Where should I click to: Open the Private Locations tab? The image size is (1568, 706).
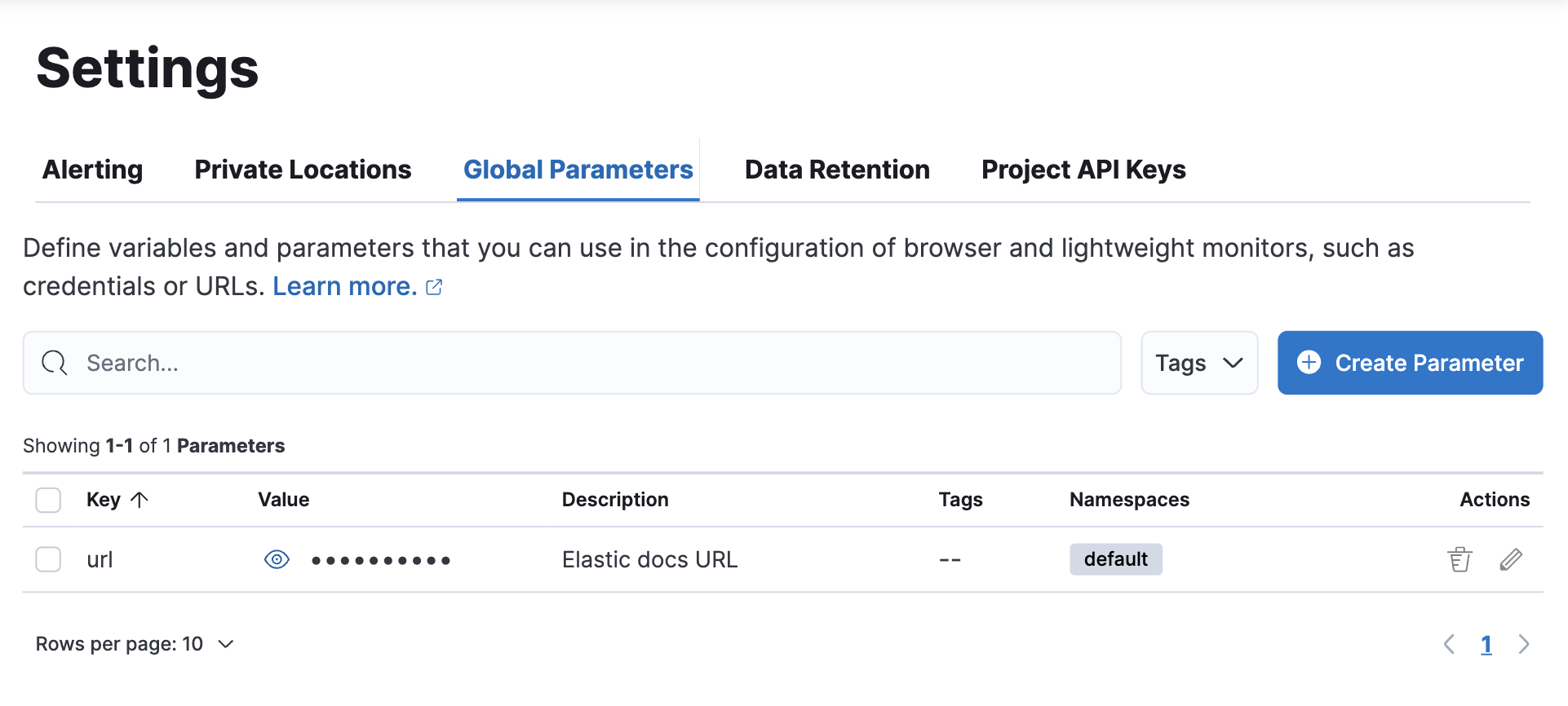click(303, 170)
